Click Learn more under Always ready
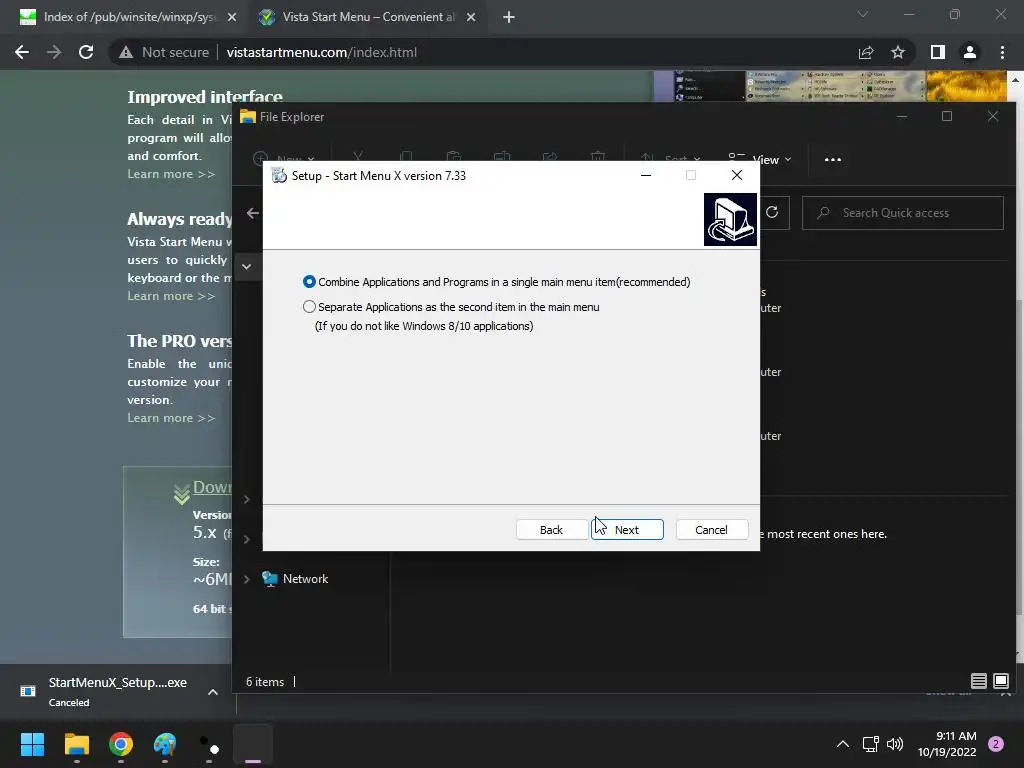Viewport: 1024px width, 768px height. click(x=171, y=296)
